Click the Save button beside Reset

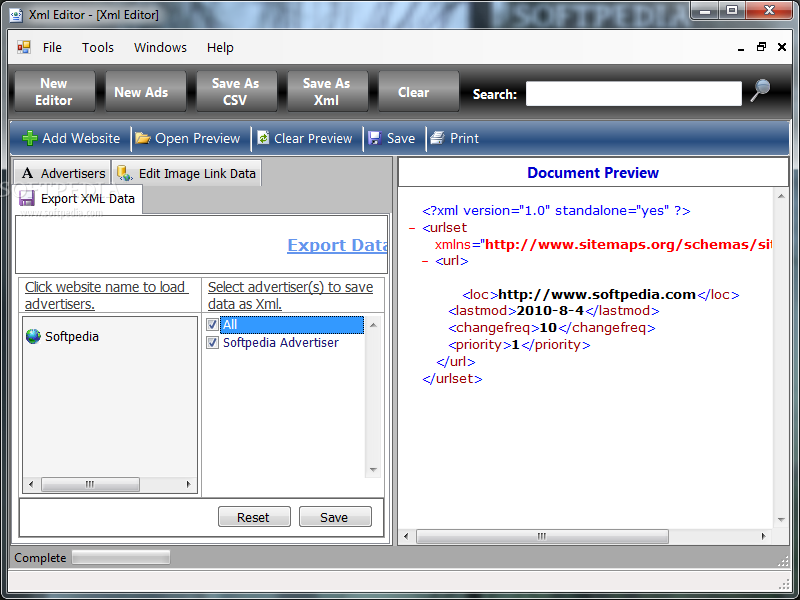(x=335, y=517)
